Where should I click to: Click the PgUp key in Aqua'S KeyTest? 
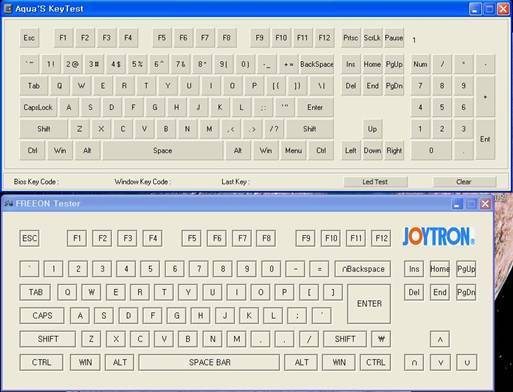pyautogui.click(x=394, y=64)
